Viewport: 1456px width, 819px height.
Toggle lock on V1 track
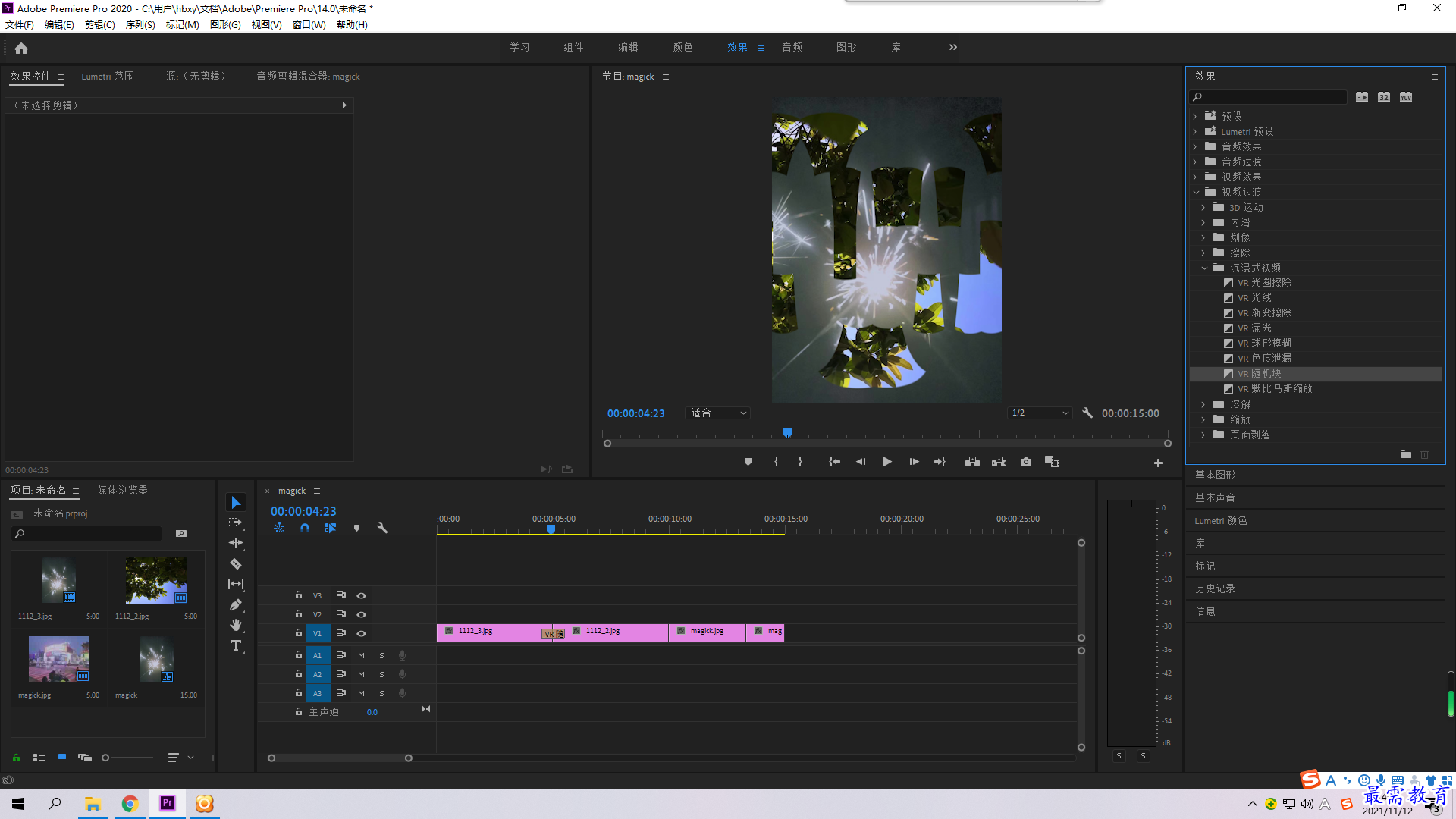tap(299, 633)
